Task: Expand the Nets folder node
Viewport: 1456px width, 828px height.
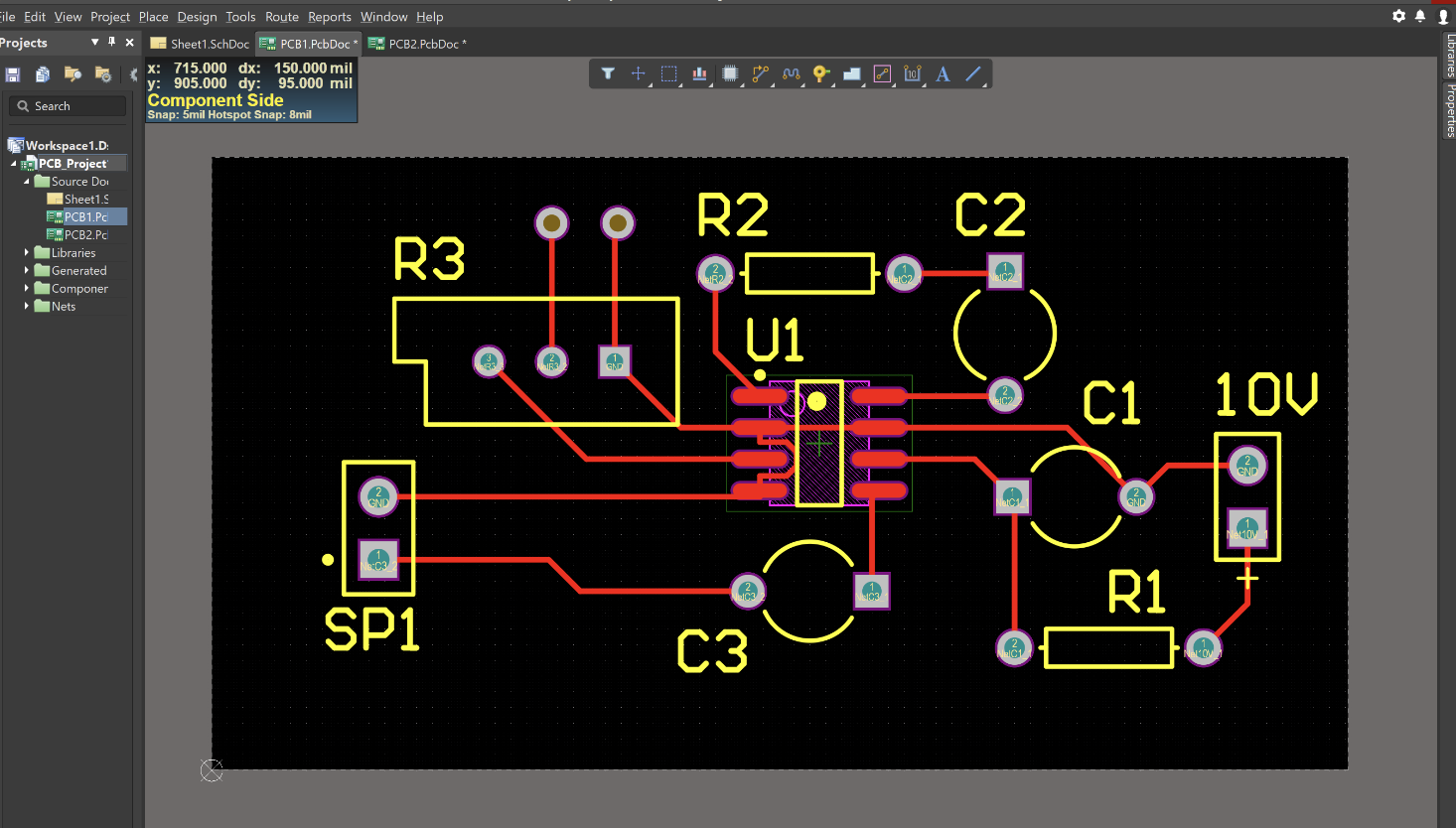Action: 27,307
